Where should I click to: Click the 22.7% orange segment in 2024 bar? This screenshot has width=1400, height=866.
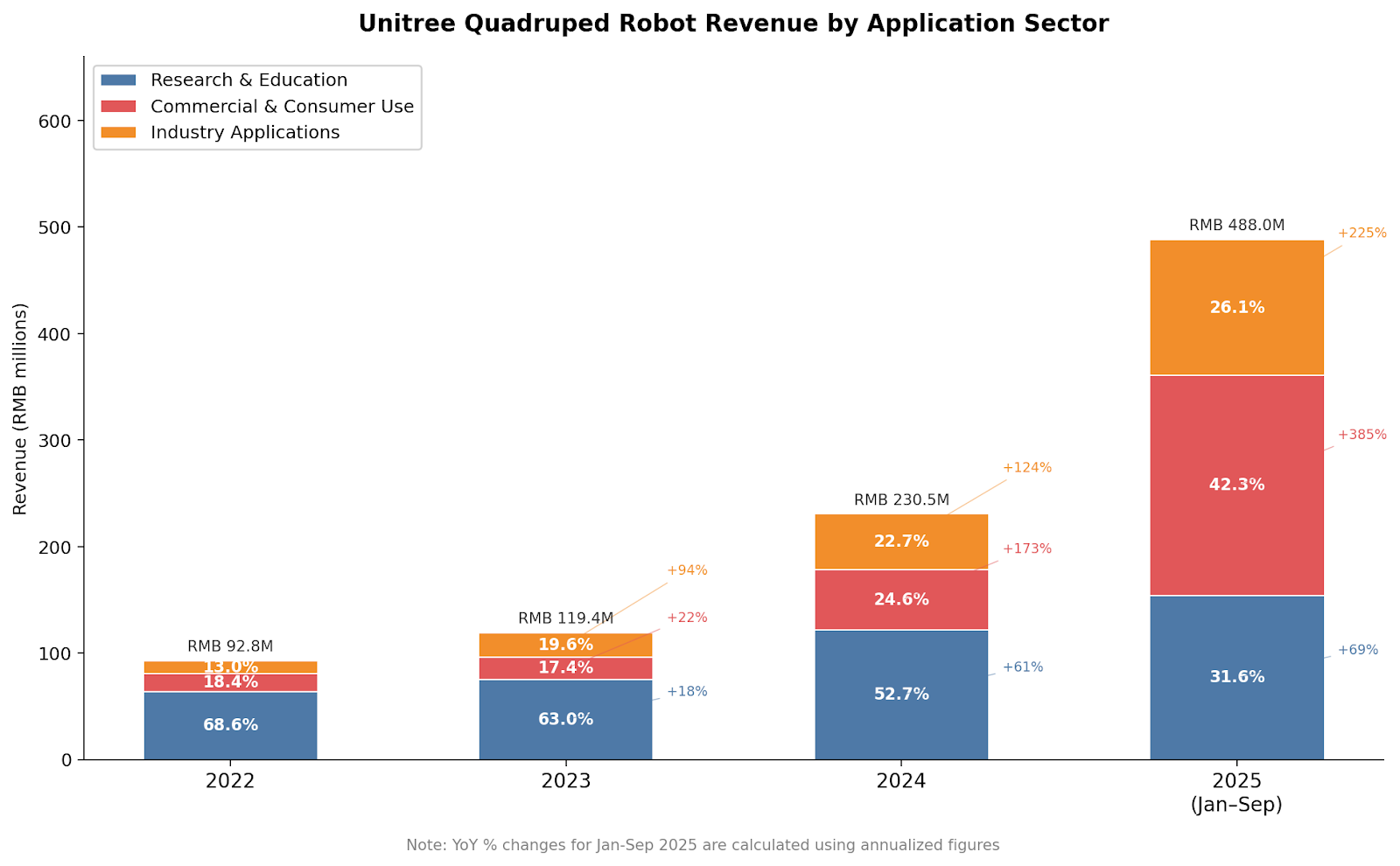(901, 542)
